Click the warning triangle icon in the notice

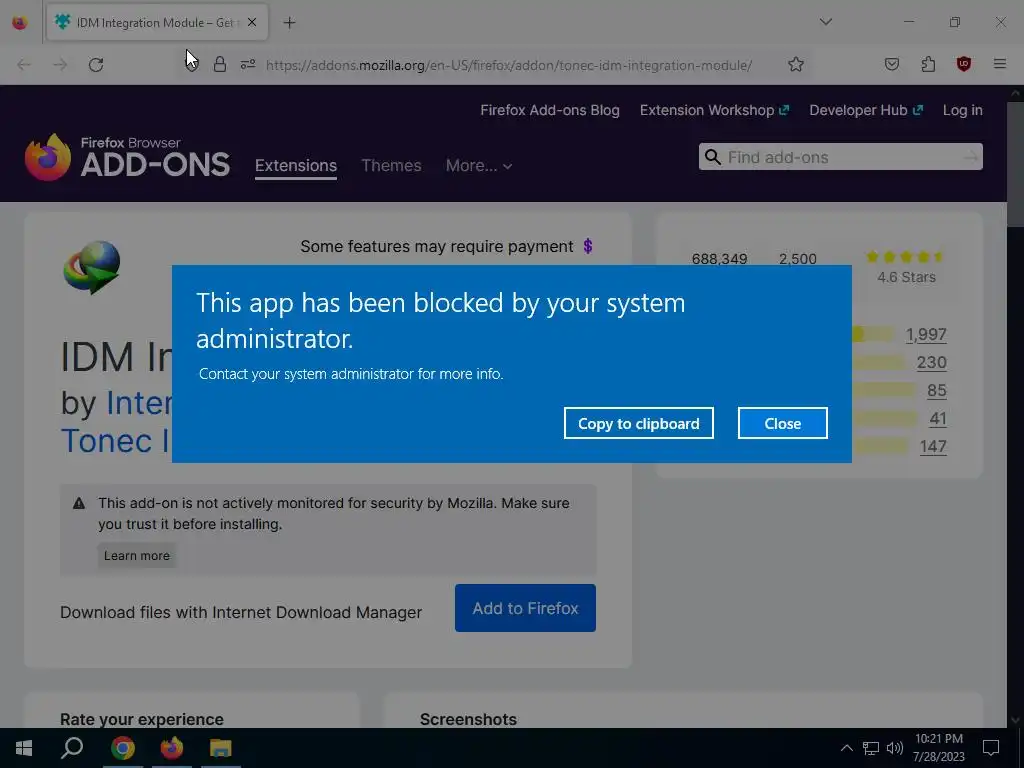coord(79,504)
